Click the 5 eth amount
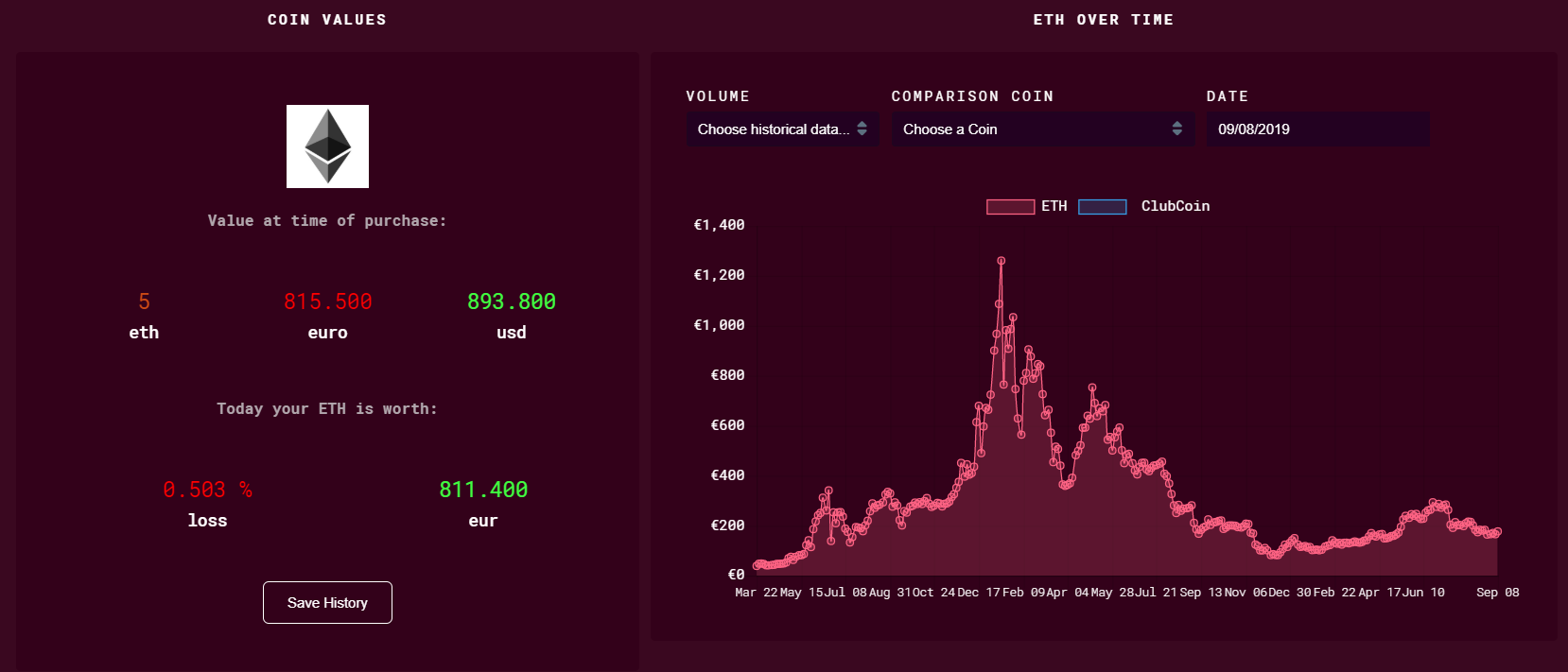This screenshot has height=672, width=1568. click(144, 302)
